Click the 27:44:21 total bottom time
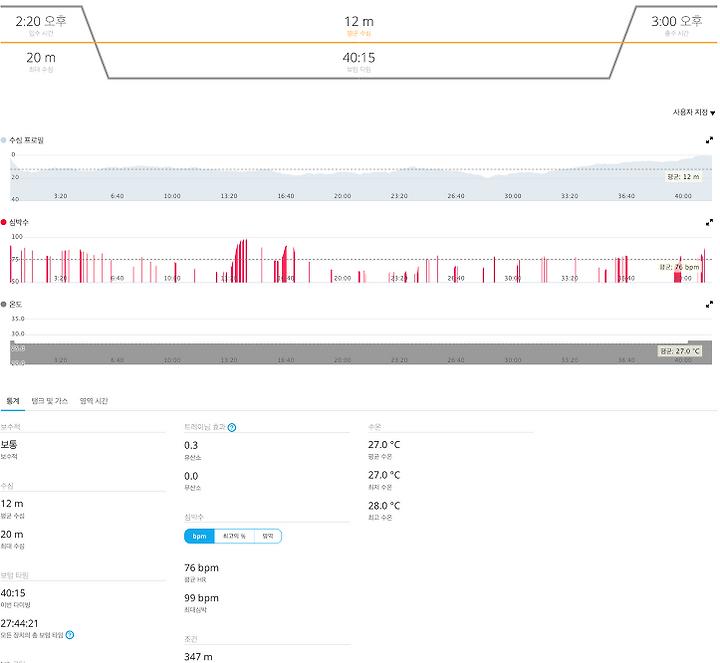Image resolution: width=720 pixels, height=663 pixels. 19,624
